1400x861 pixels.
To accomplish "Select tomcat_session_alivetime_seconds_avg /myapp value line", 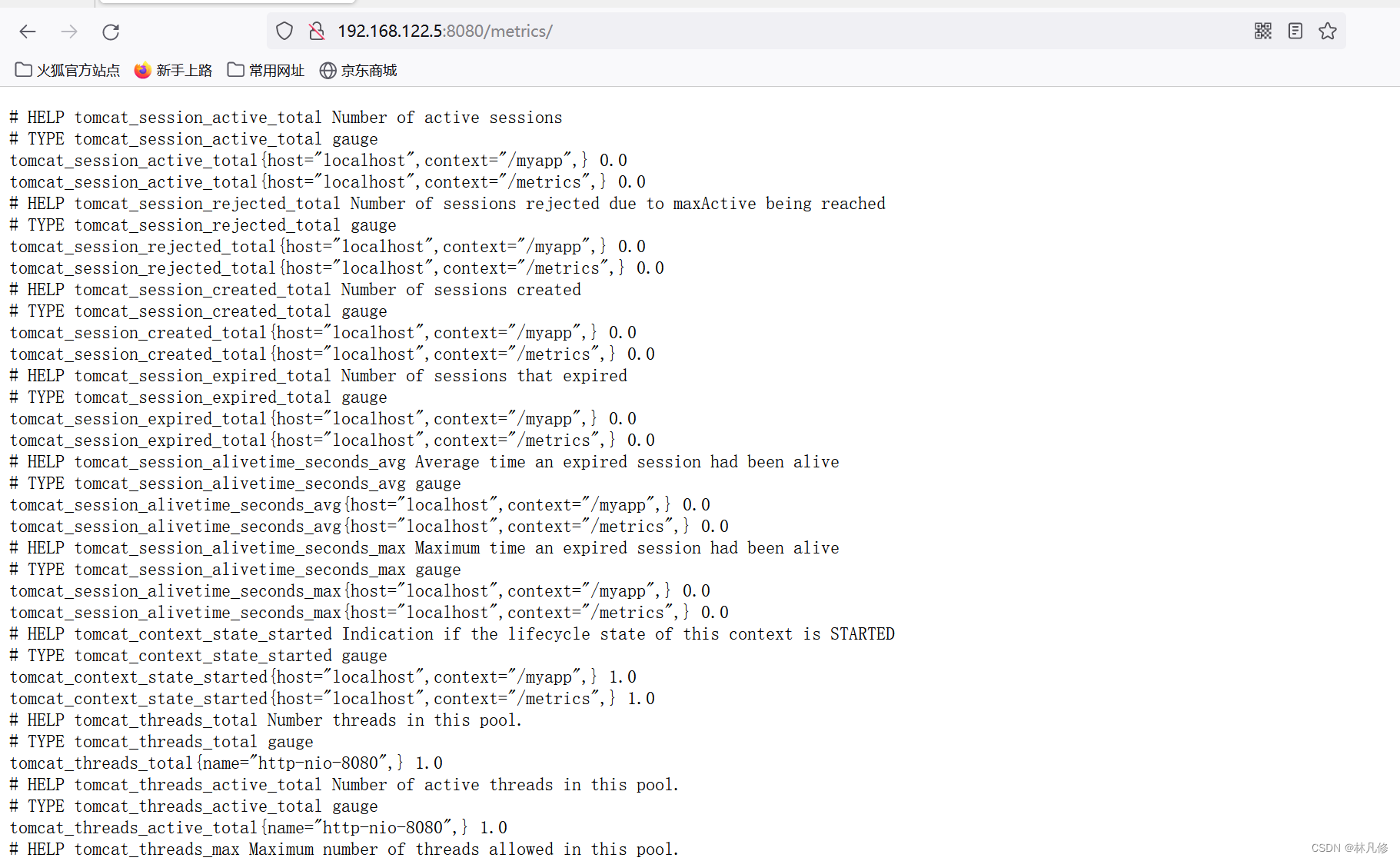I will [x=360, y=505].
